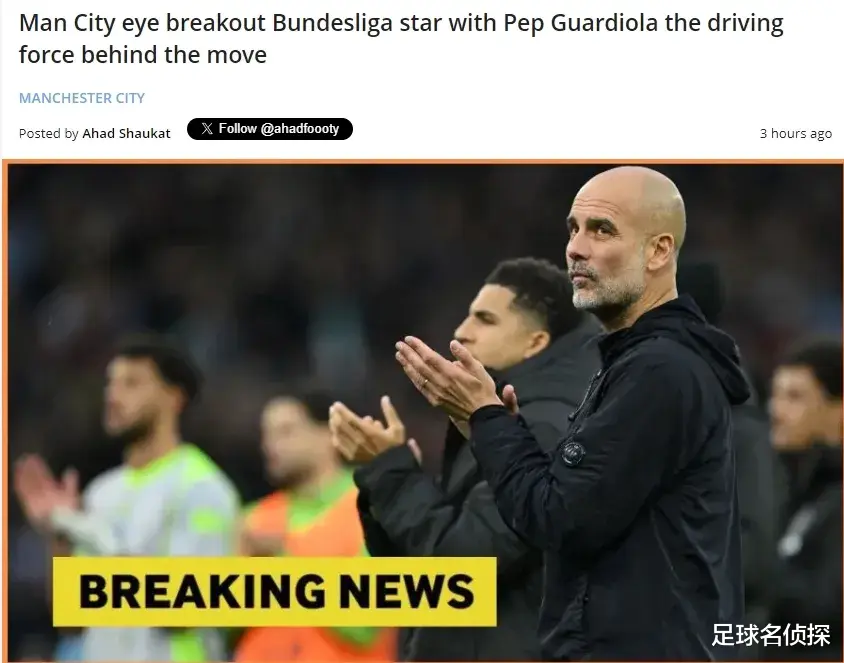Open author Ahad Shaukat's profile
The height and width of the screenshot is (663, 844).
click(126, 133)
